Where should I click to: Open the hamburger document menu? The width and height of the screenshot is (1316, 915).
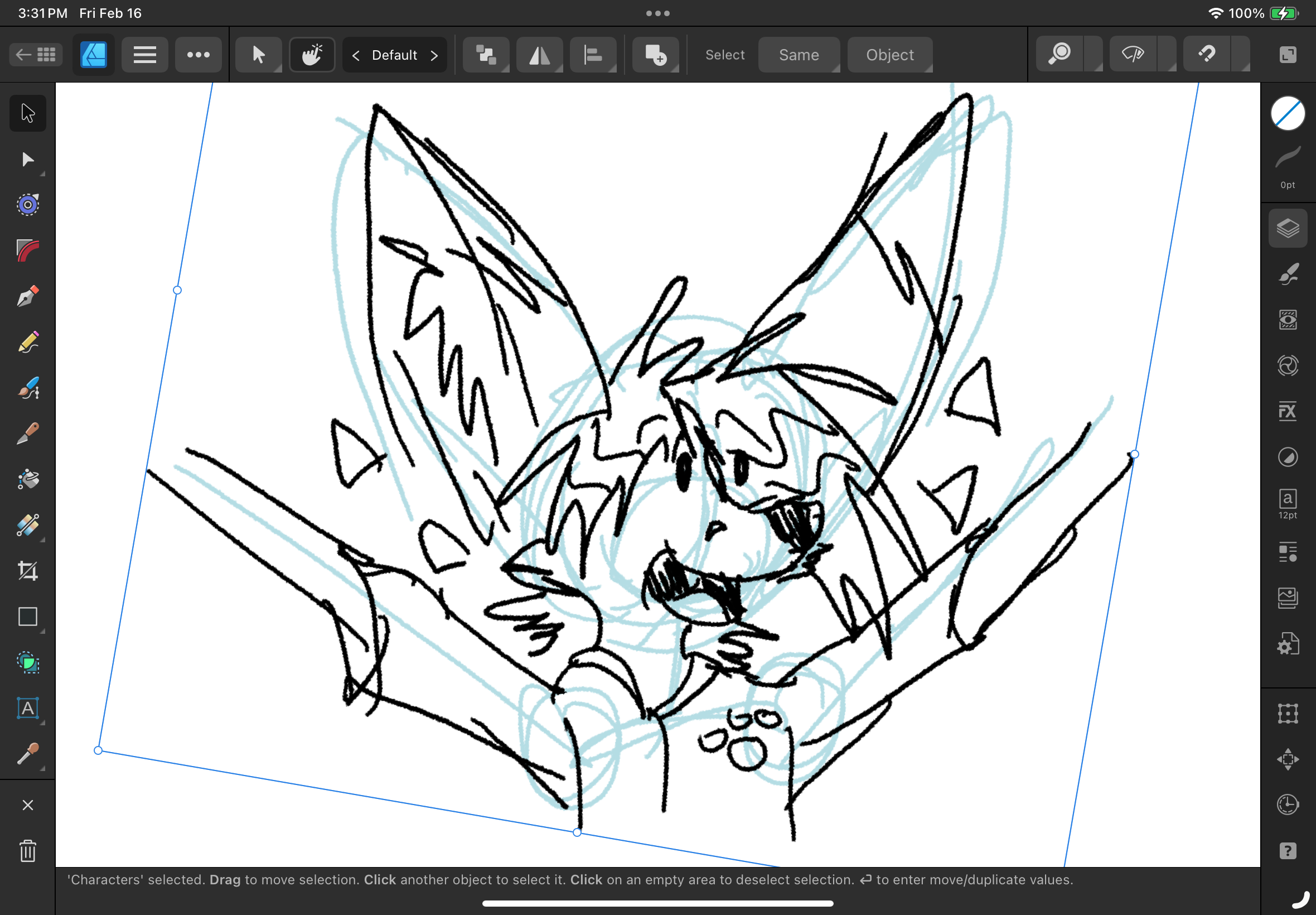click(x=144, y=55)
